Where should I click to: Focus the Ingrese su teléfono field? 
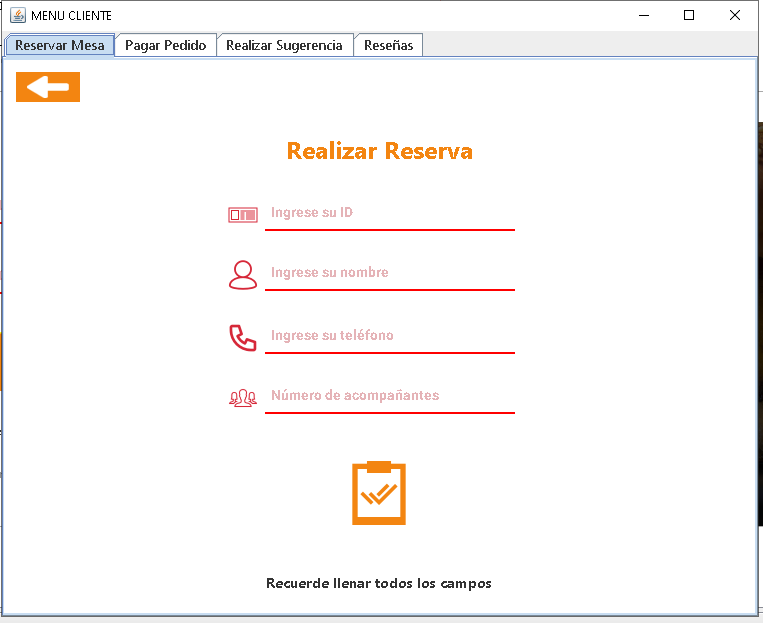[390, 337]
